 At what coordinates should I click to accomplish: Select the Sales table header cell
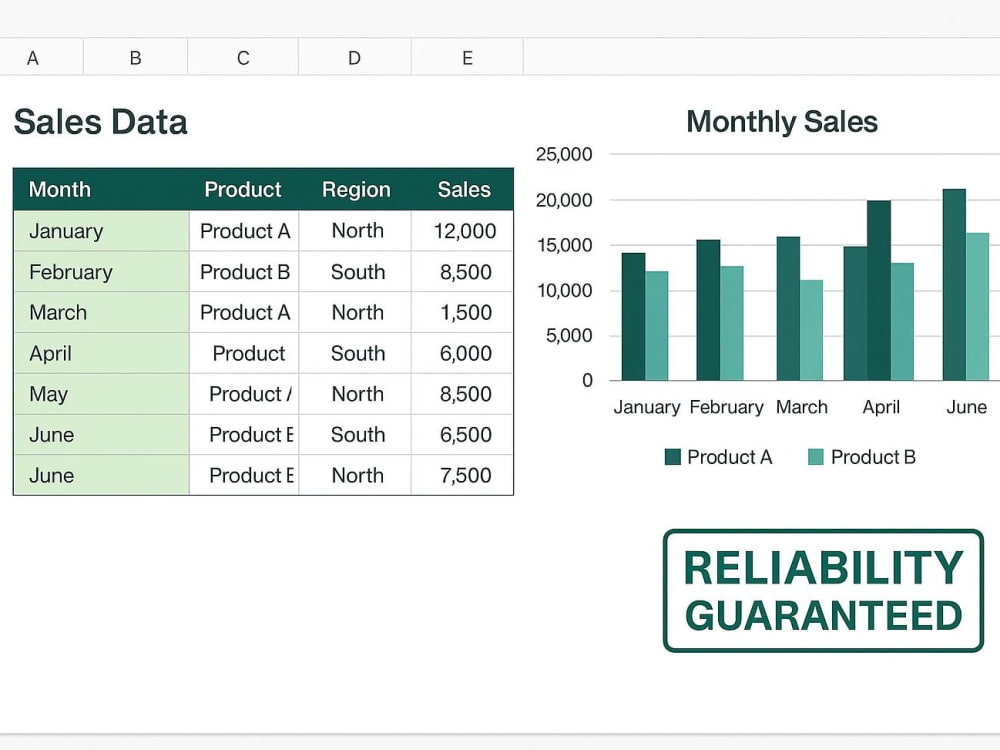[463, 189]
